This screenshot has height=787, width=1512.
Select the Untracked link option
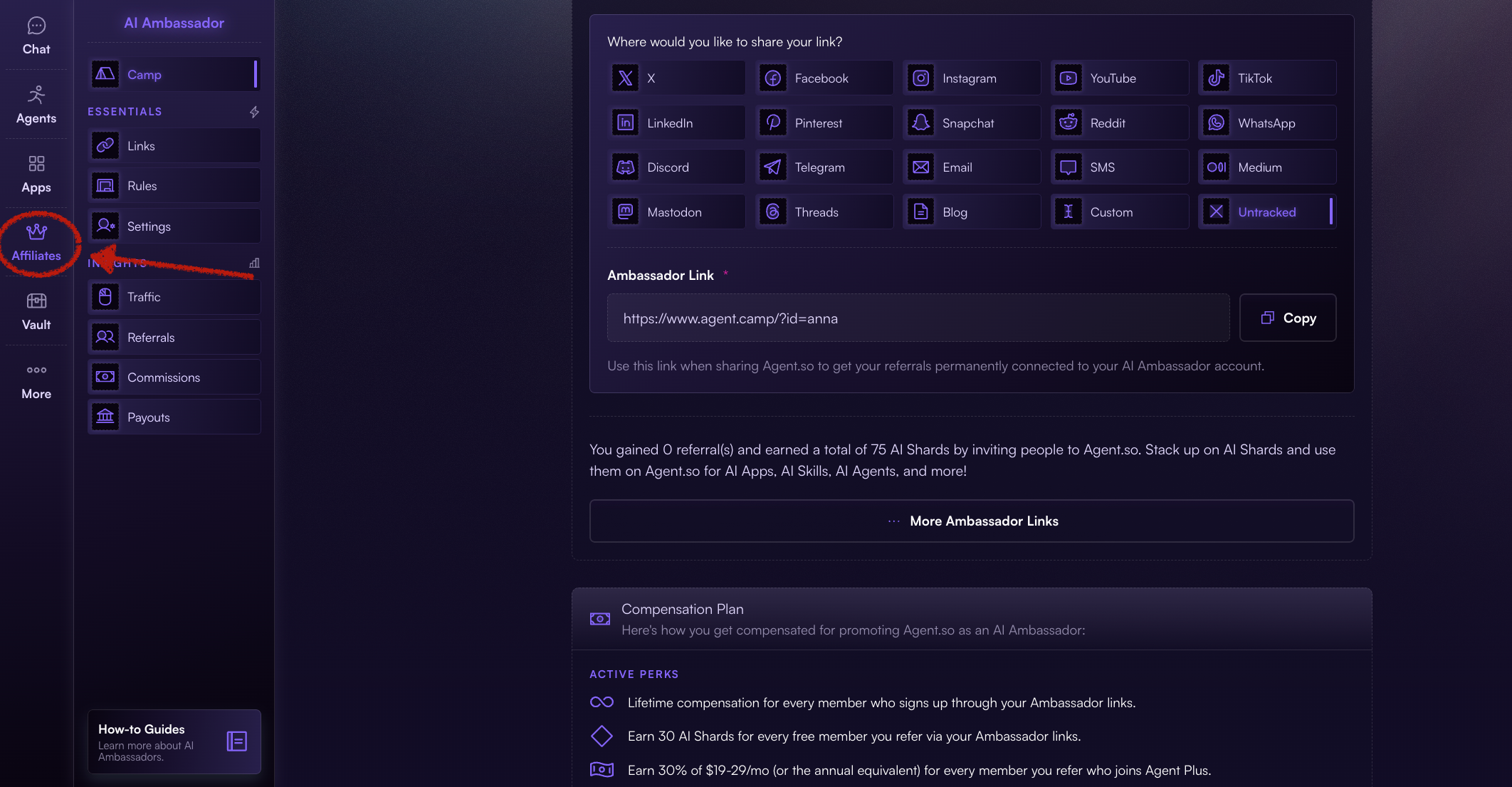tap(1267, 212)
